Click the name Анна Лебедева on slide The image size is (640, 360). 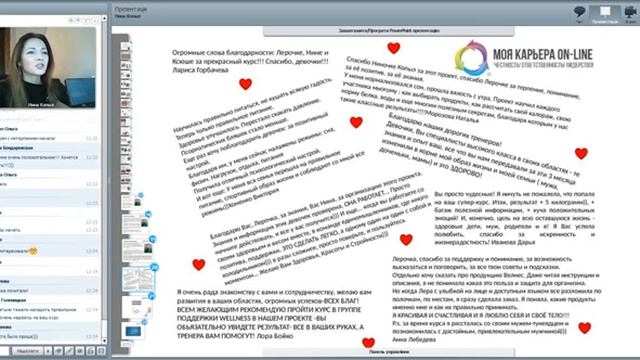coord(414,339)
